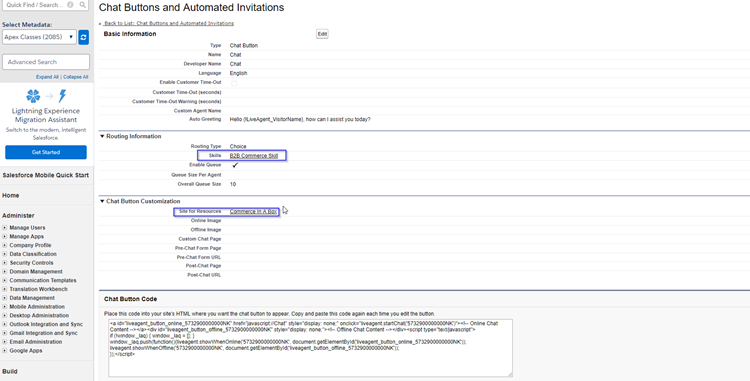This screenshot has height=381, width=750.
Task: Click the Quick Find info icon
Action: pyautogui.click(x=70, y=5)
